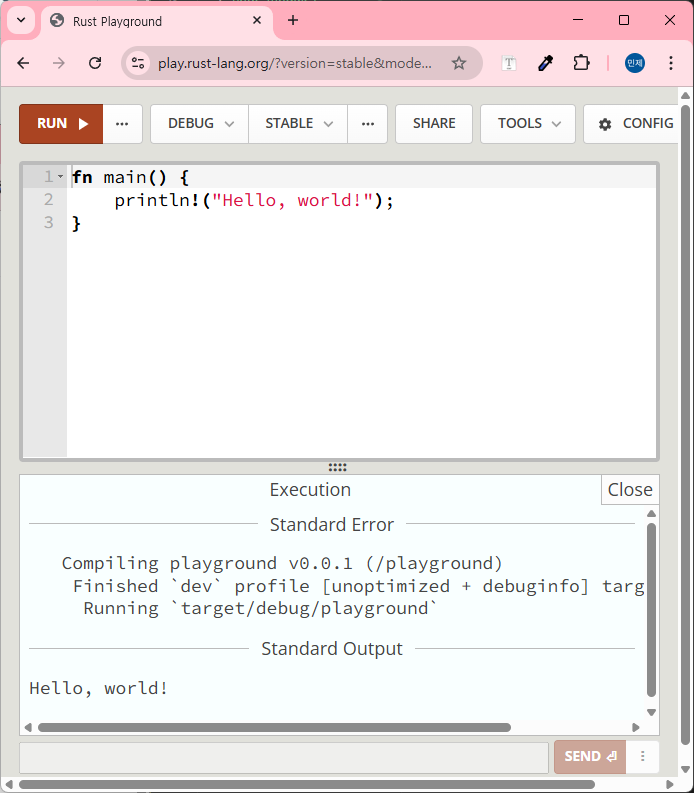Open the DEBUG mode dropdown
The height and width of the screenshot is (793, 694).
[200, 124]
